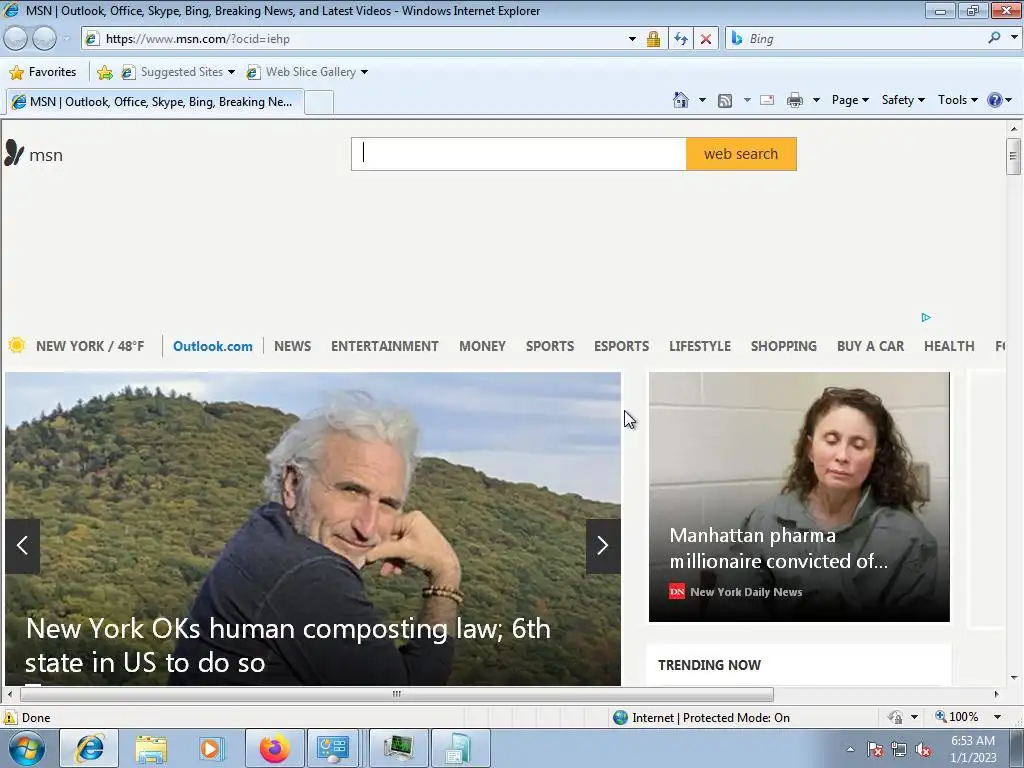1024x768 pixels.
Task: Open the Tools menu
Action: coord(957,100)
